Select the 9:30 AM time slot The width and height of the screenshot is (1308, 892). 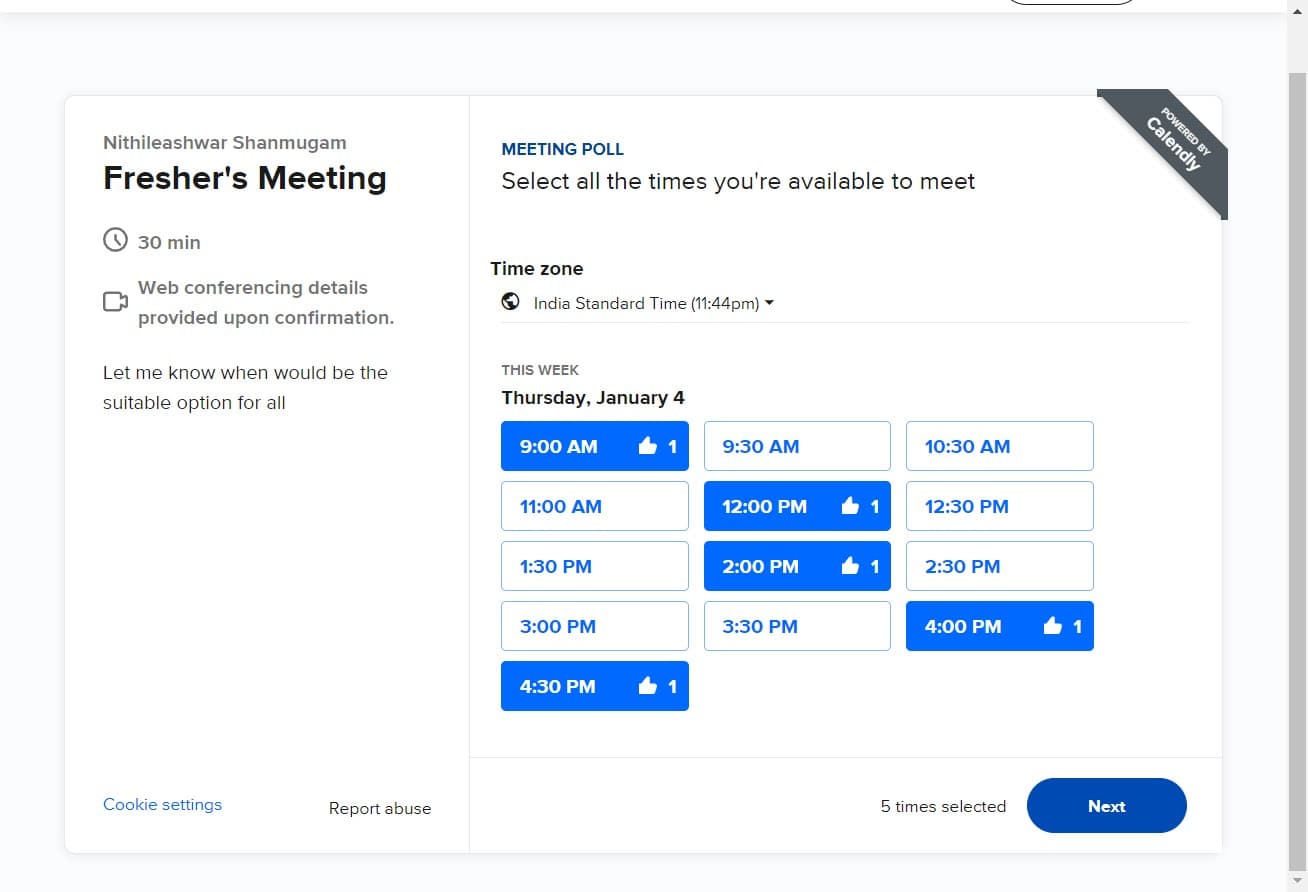click(x=797, y=446)
